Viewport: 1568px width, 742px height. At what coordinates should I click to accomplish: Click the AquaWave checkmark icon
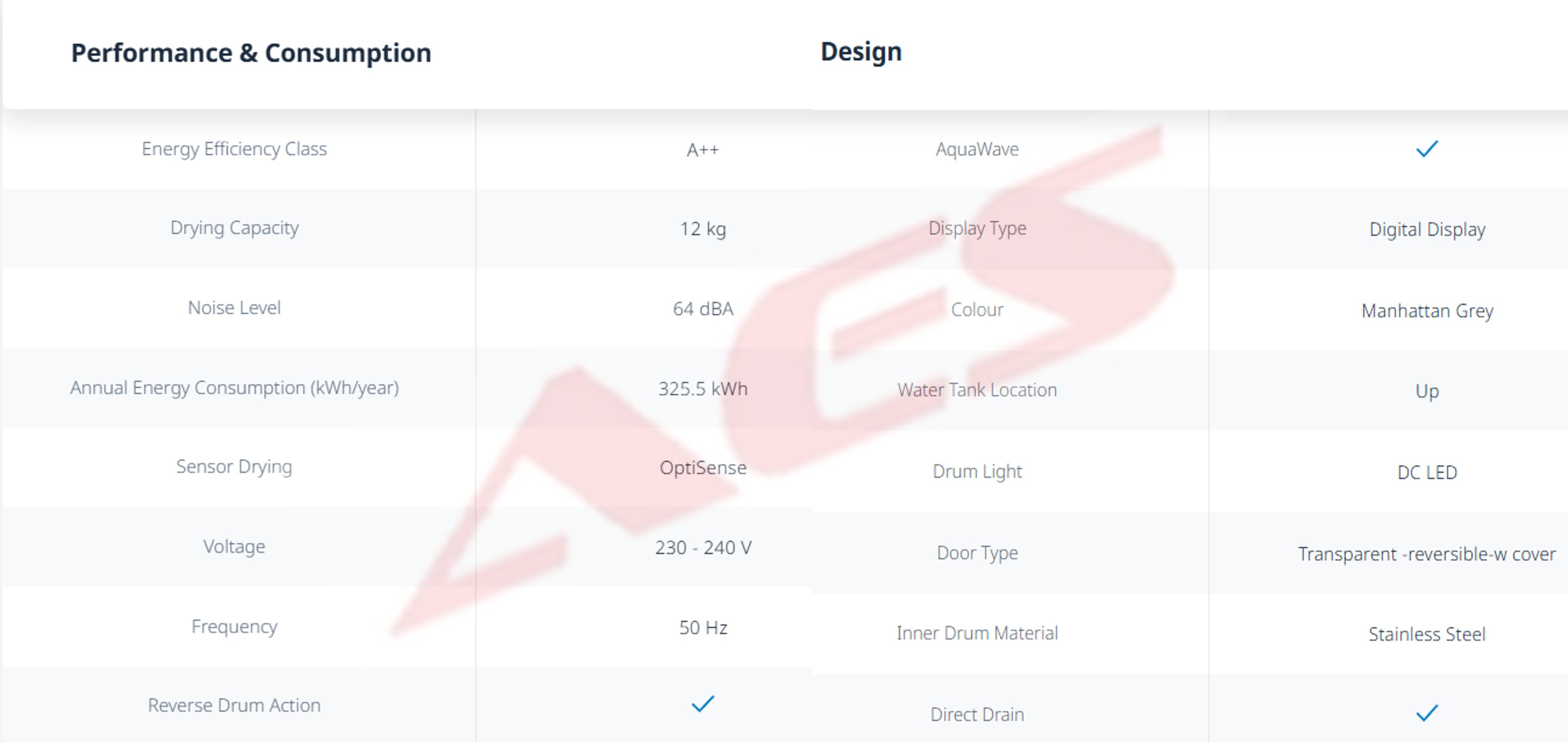[x=1426, y=149]
